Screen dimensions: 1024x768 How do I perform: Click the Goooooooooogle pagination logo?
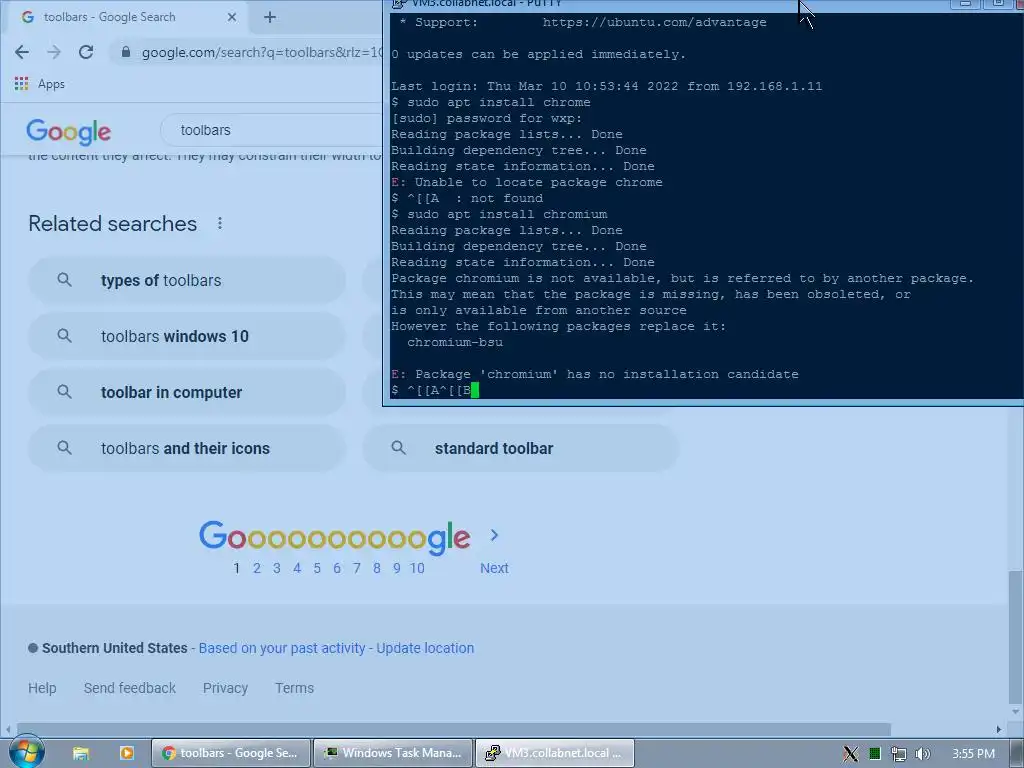pos(334,537)
